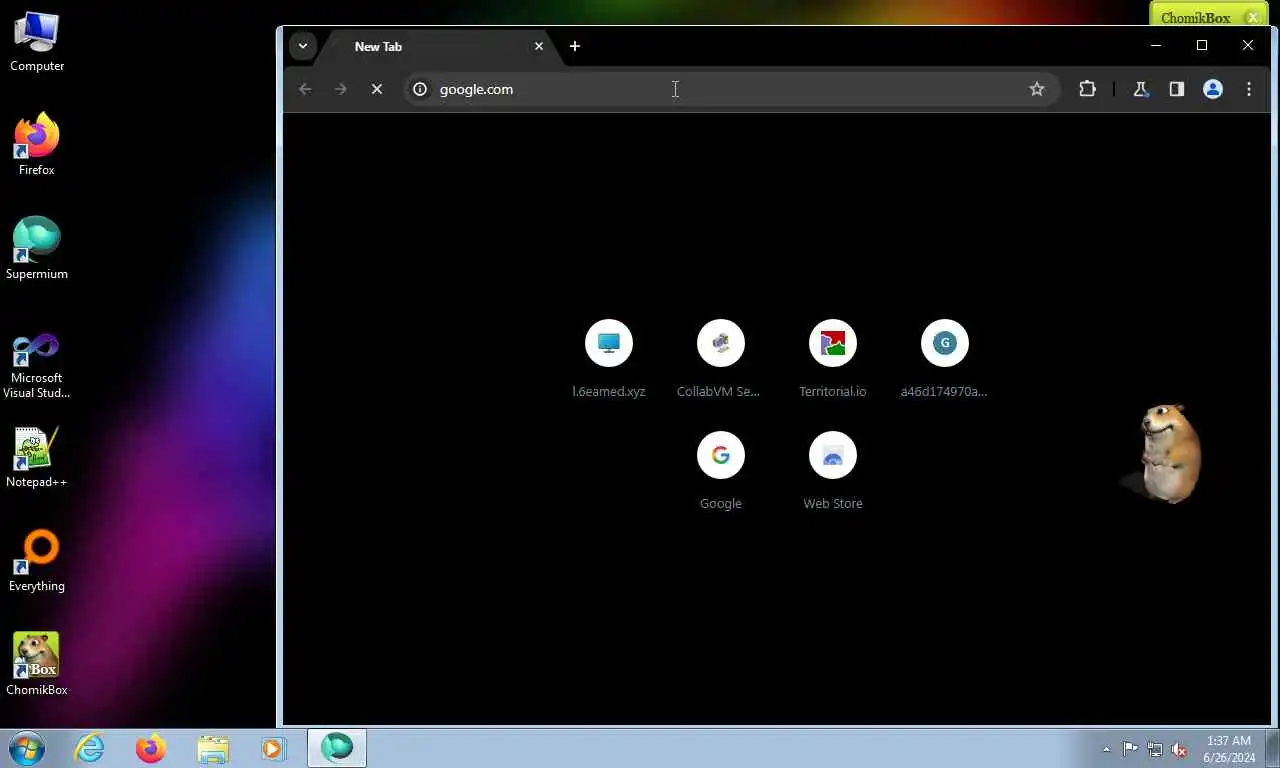
Task: Stop loading the page
Action: point(377,89)
